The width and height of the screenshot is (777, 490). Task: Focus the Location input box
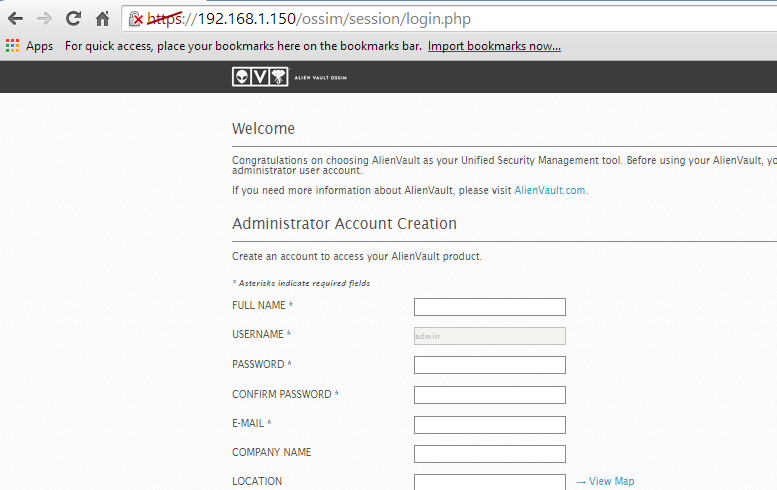(489, 482)
